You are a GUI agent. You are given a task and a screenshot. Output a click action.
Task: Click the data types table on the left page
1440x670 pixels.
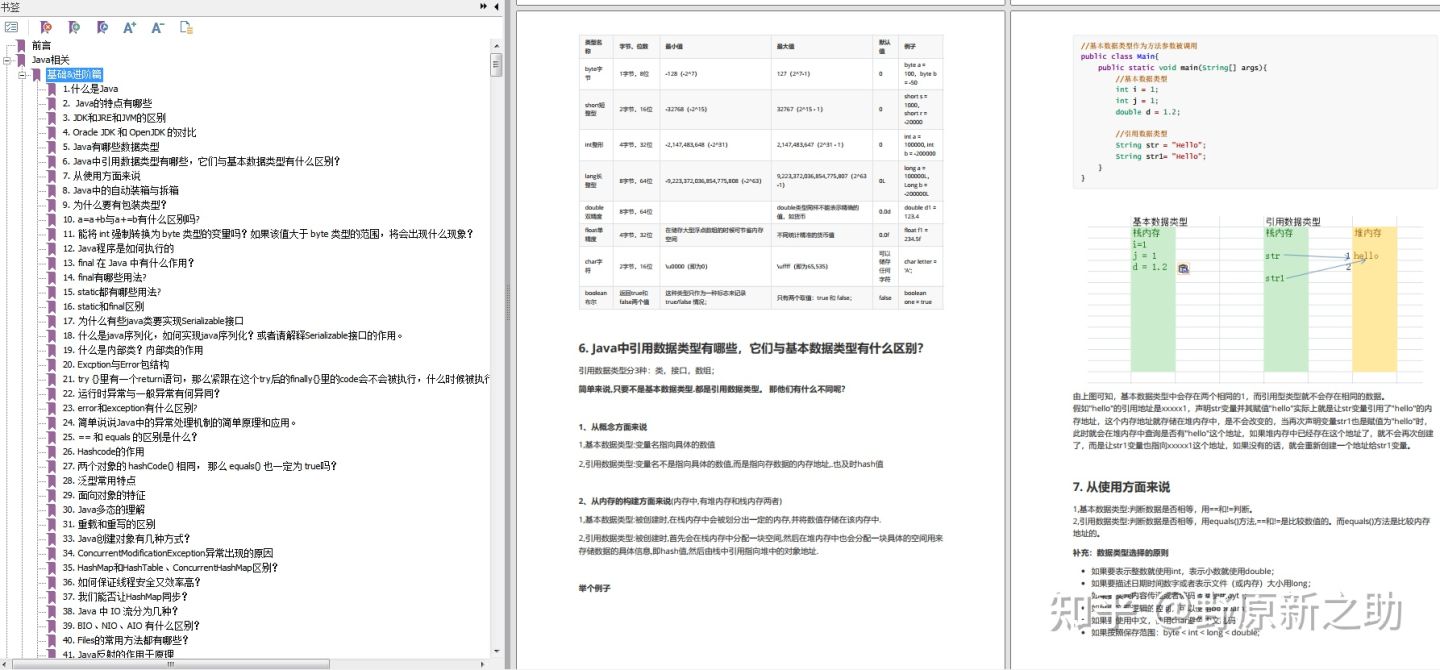761,172
